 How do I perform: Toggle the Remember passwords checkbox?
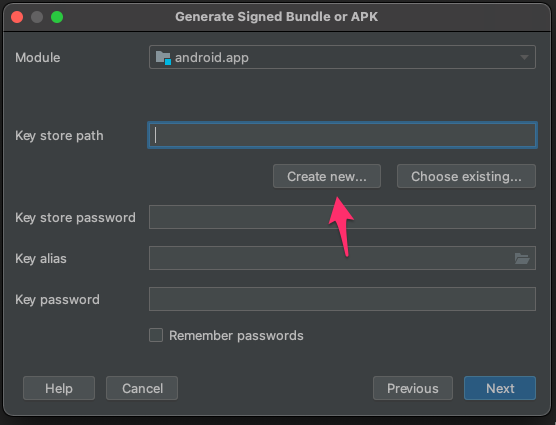tap(156, 335)
